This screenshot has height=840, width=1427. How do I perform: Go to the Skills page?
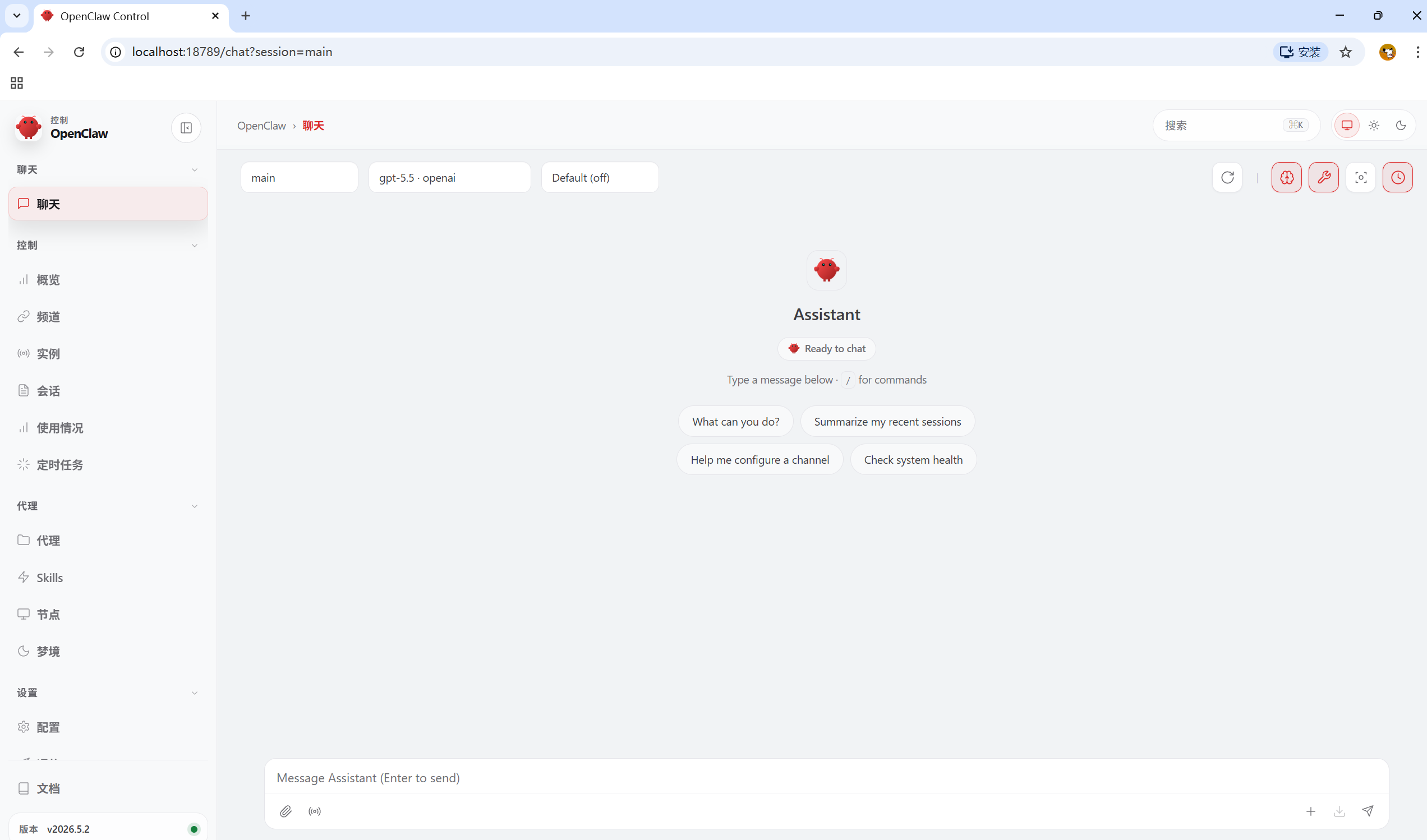coord(108,578)
